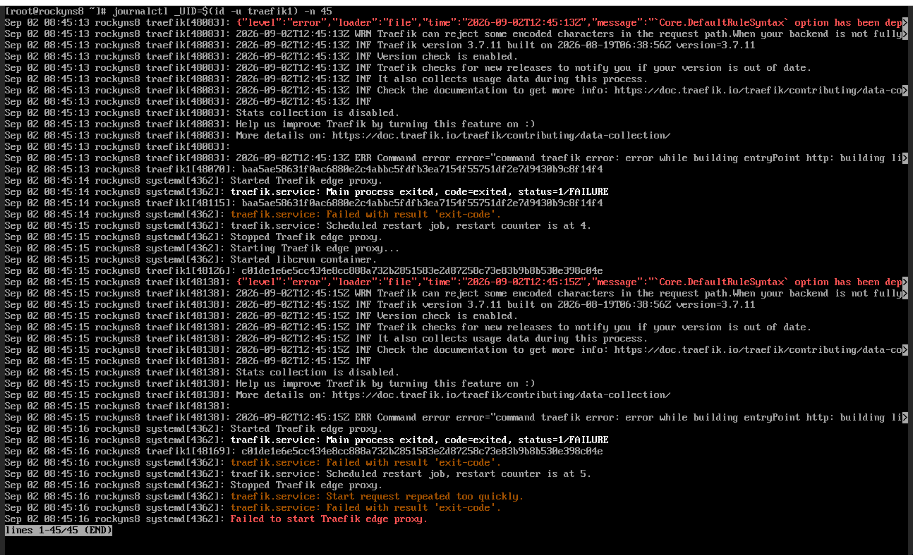
Task: Click the truncation arrow ending the 08:45:15 ERR Command error line
Action: tap(904, 418)
